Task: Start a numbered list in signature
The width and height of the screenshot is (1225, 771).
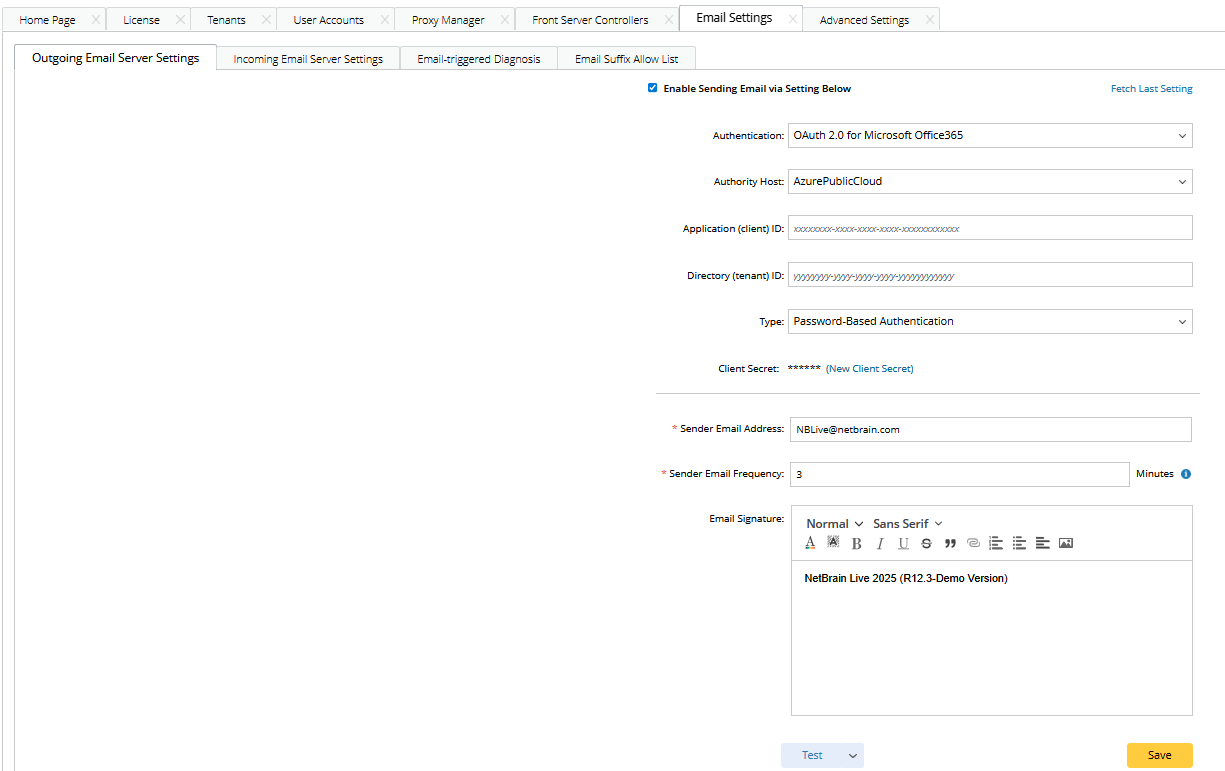Action: tap(996, 544)
